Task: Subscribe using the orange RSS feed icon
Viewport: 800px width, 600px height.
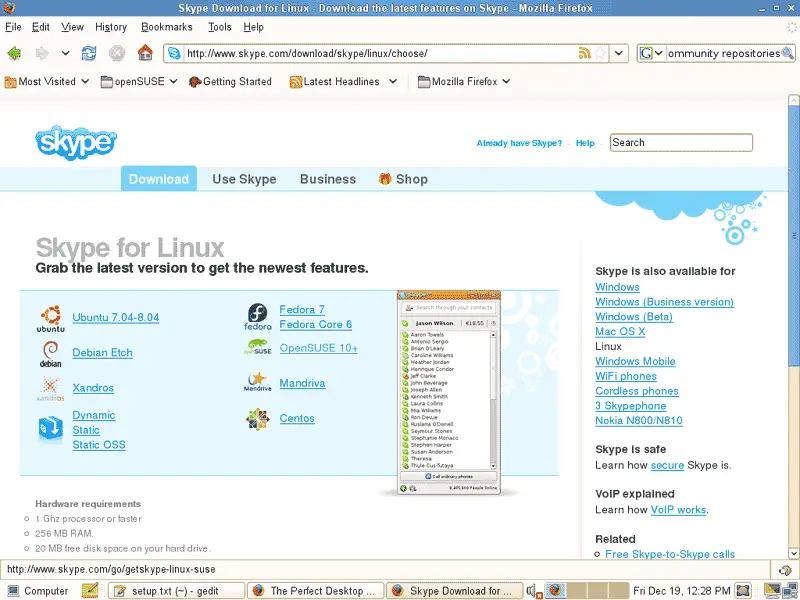Action: tap(584, 53)
